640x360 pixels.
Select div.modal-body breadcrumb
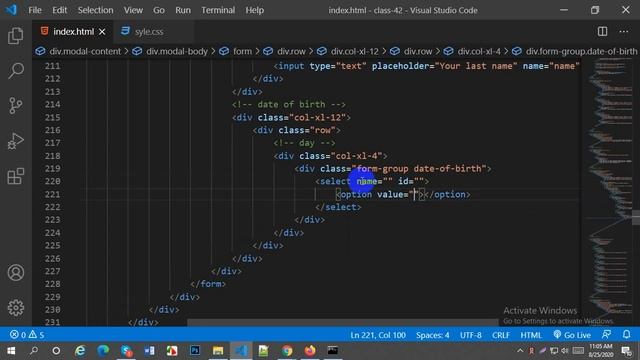click(x=177, y=51)
